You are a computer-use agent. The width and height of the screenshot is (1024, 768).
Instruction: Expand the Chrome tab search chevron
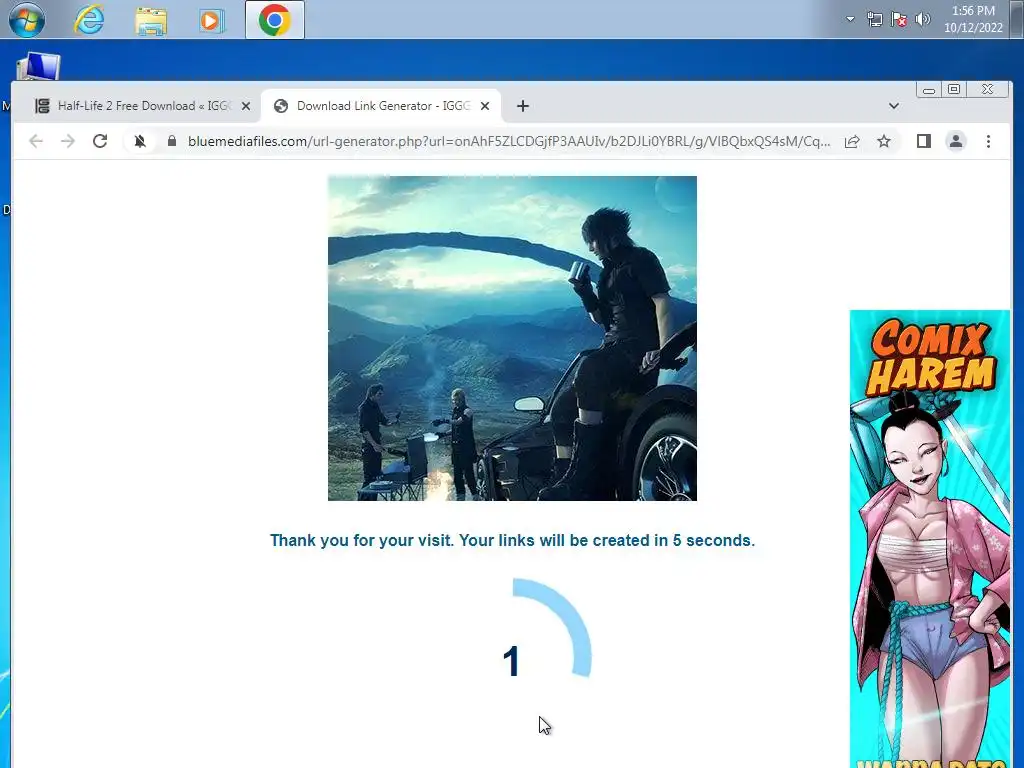(893, 106)
